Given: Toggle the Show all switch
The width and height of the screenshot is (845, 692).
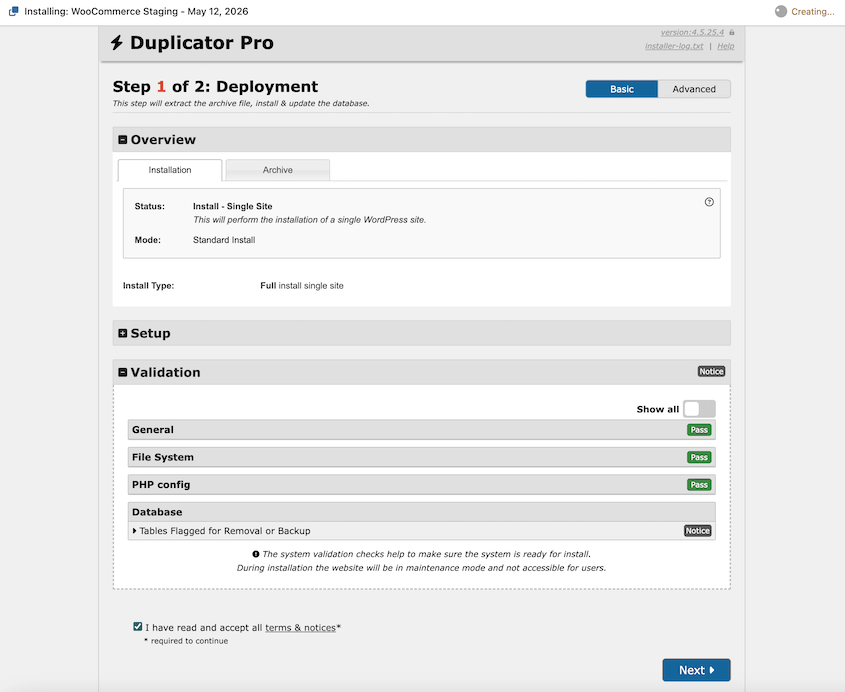Looking at the screenshot, I should click(x=699, y=409).
